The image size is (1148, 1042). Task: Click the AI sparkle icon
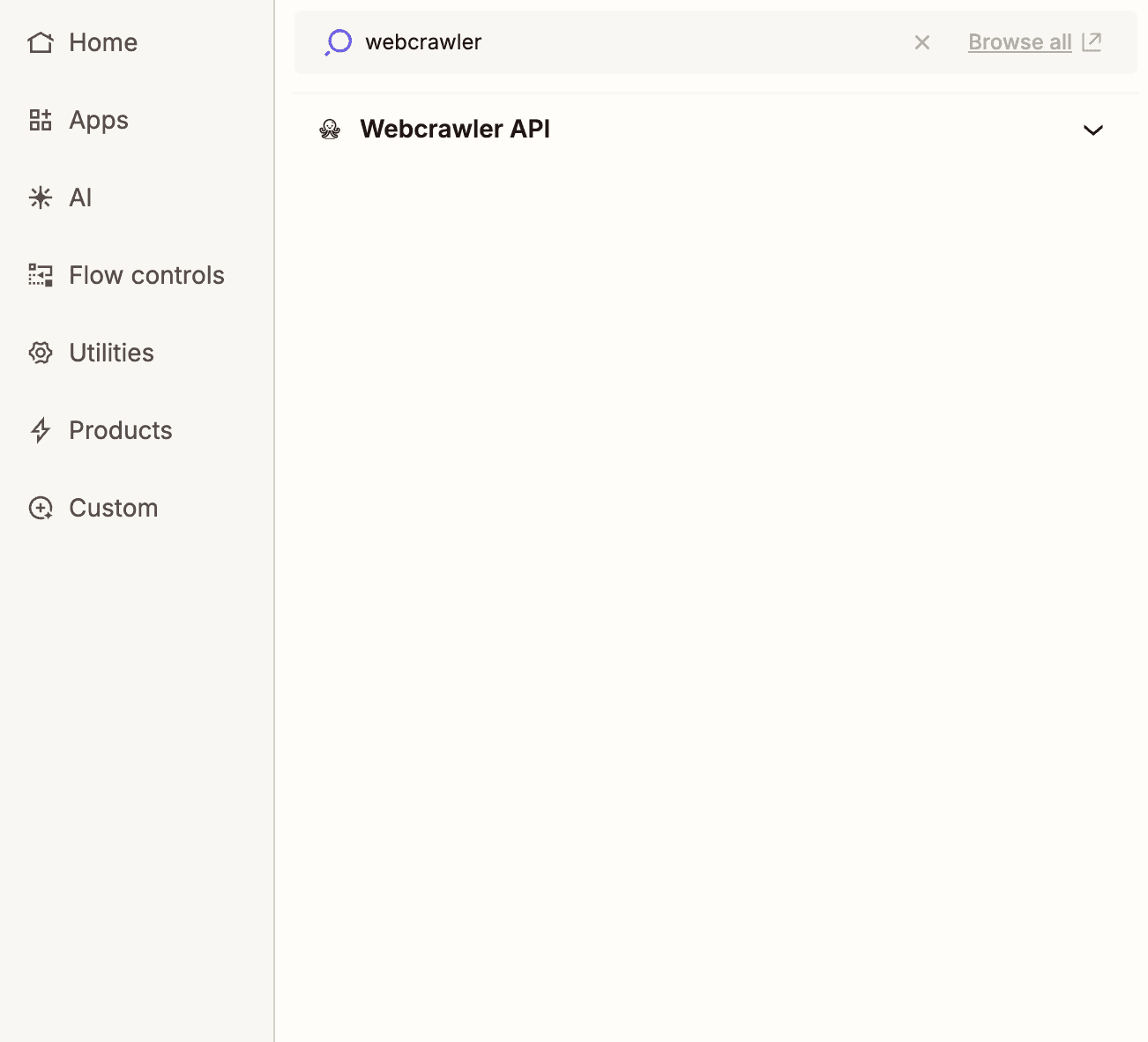point(41,197)
